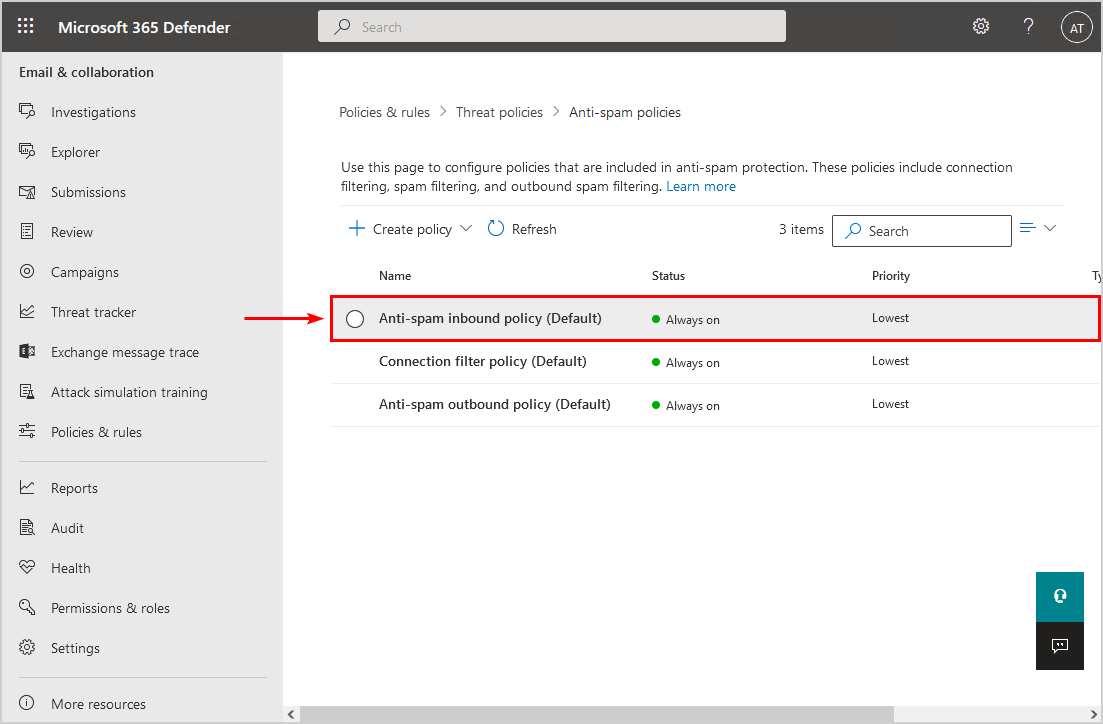The image size is (1103, 724).
Task: Click the Threat tracker chart icon
Action: click(x=27, y=311)
